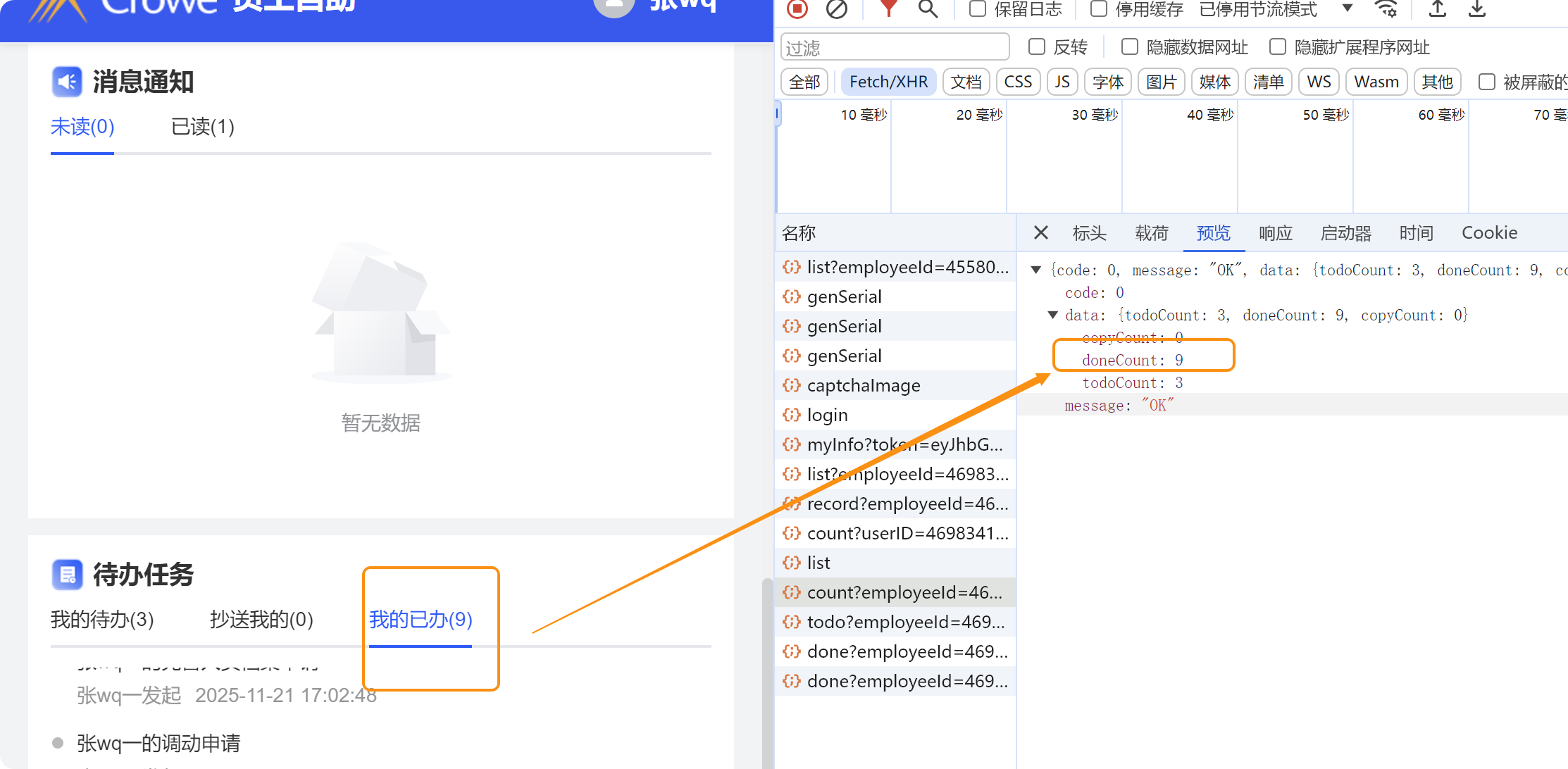Toggle the red filter funnel icon

[x=889, y=8]
